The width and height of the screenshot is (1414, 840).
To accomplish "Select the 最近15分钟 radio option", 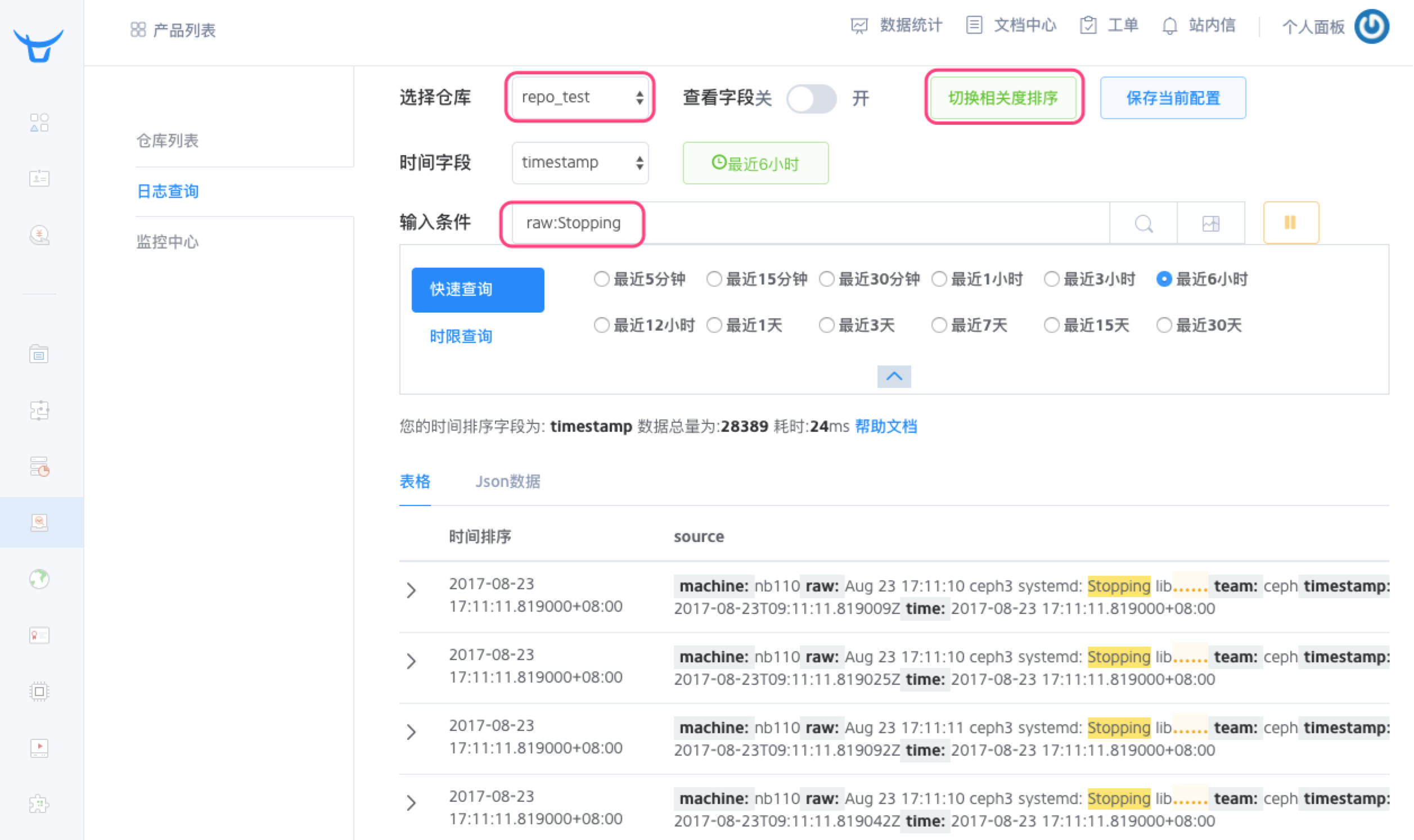I will (x=714, y=279).
